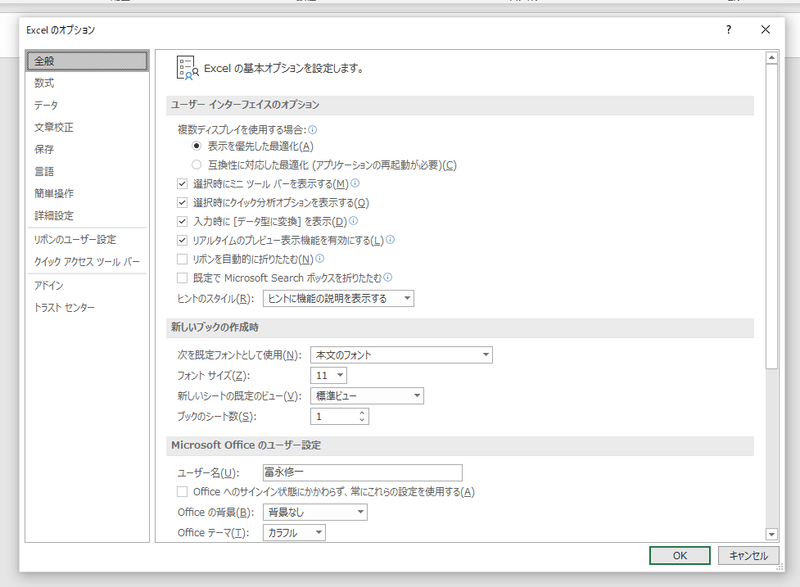Open 保存 category in sidebar
This screenshot has width=800, height=587.
[x=87, y=149]
